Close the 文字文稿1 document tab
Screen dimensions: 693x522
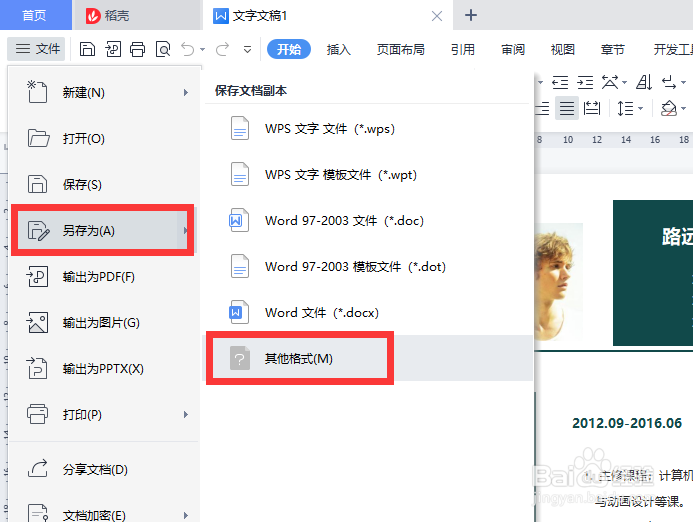[x=437, y=16]
